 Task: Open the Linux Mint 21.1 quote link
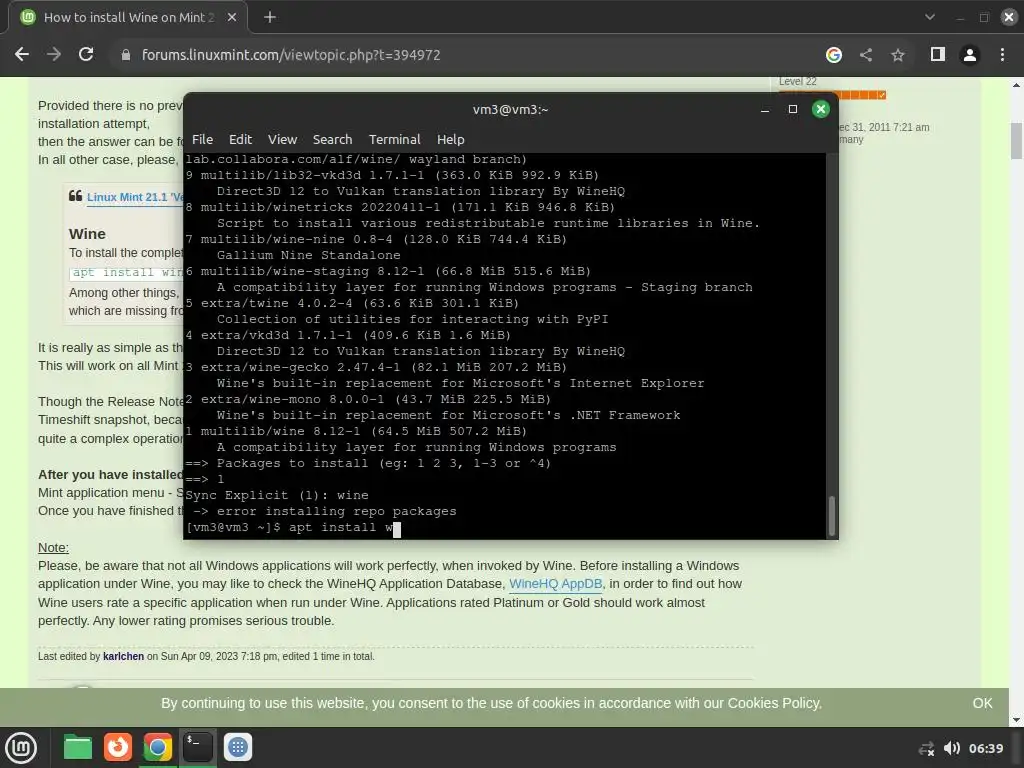(x=135, y=197)
